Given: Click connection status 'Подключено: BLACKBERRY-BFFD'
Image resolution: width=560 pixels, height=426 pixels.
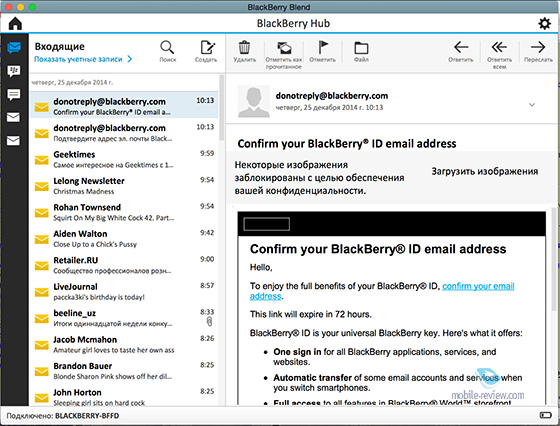Looking at the screenshot, I should pos(62,416).
